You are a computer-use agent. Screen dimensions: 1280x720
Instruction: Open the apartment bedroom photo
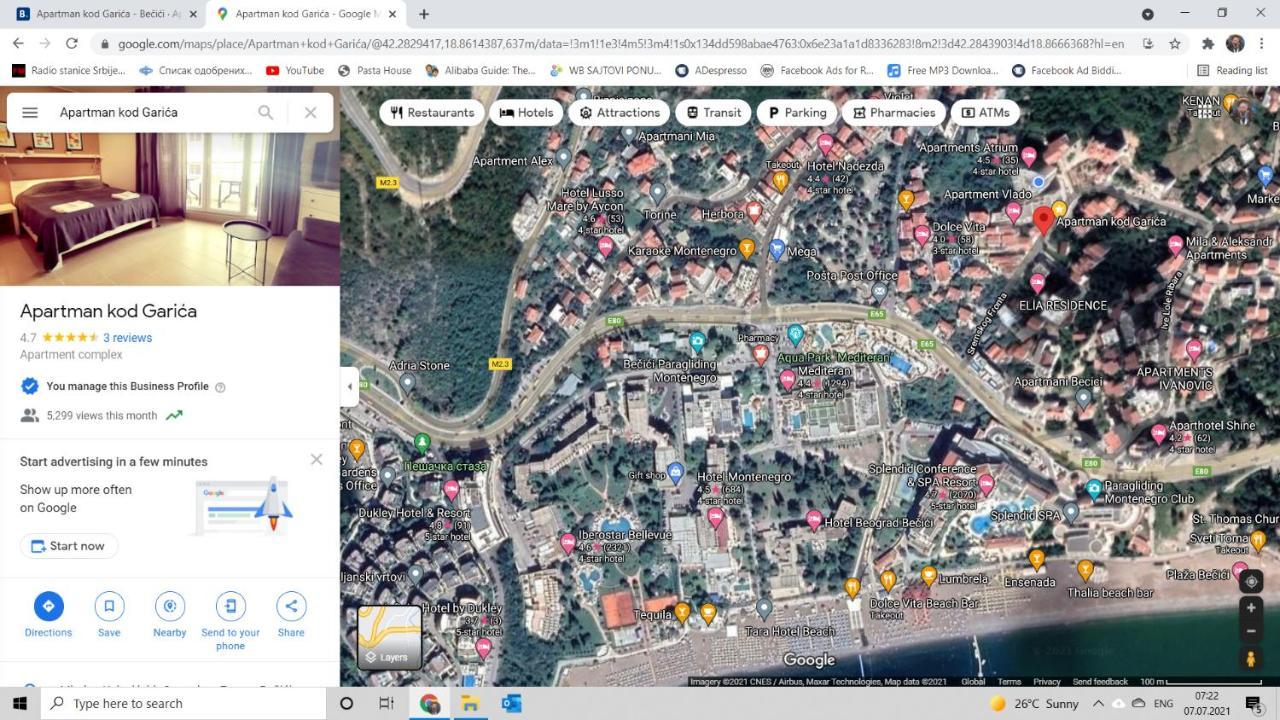[x=170, y=186]
